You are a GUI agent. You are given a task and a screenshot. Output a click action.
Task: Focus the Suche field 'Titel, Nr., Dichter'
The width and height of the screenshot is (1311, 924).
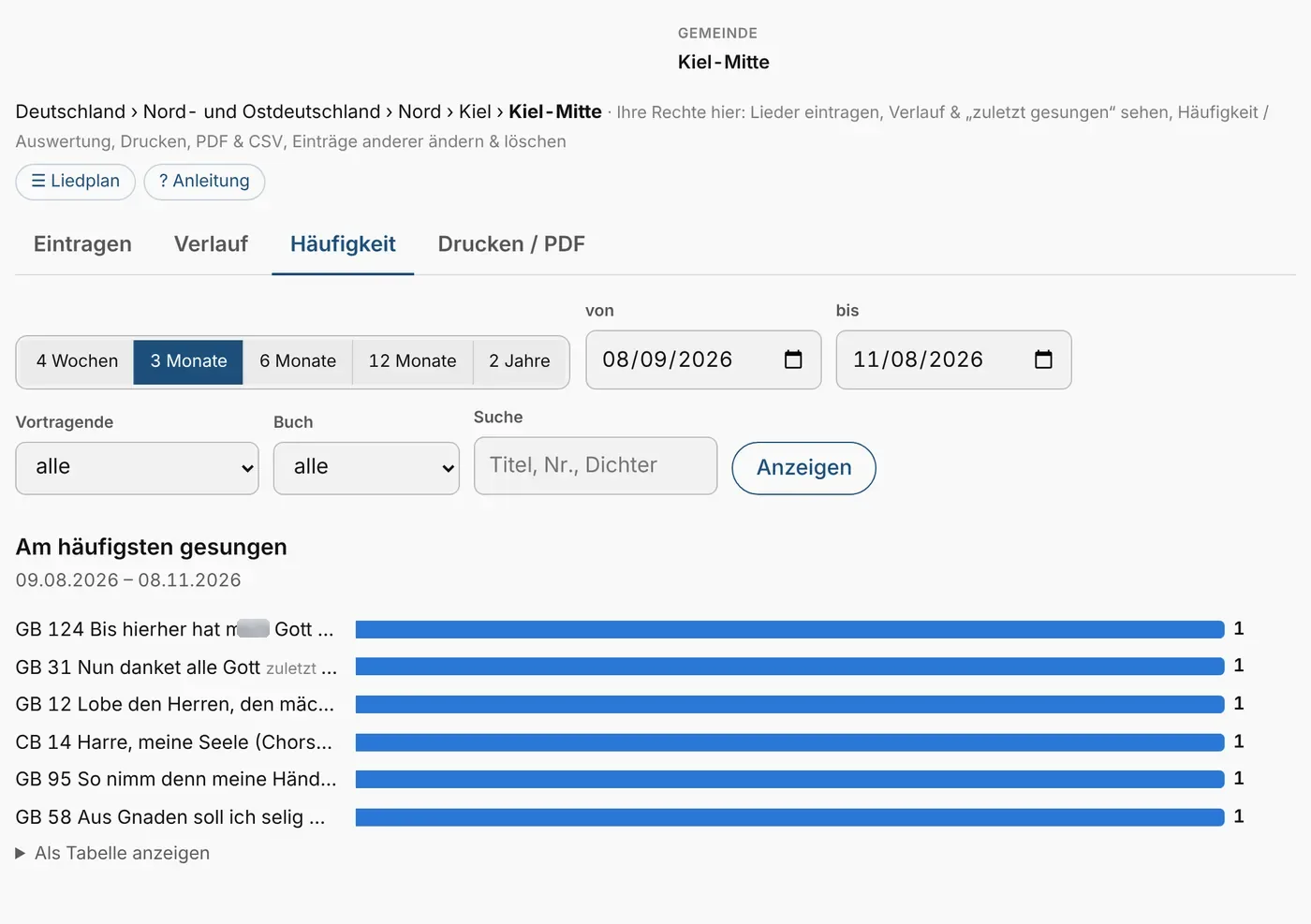coord(596,465)
